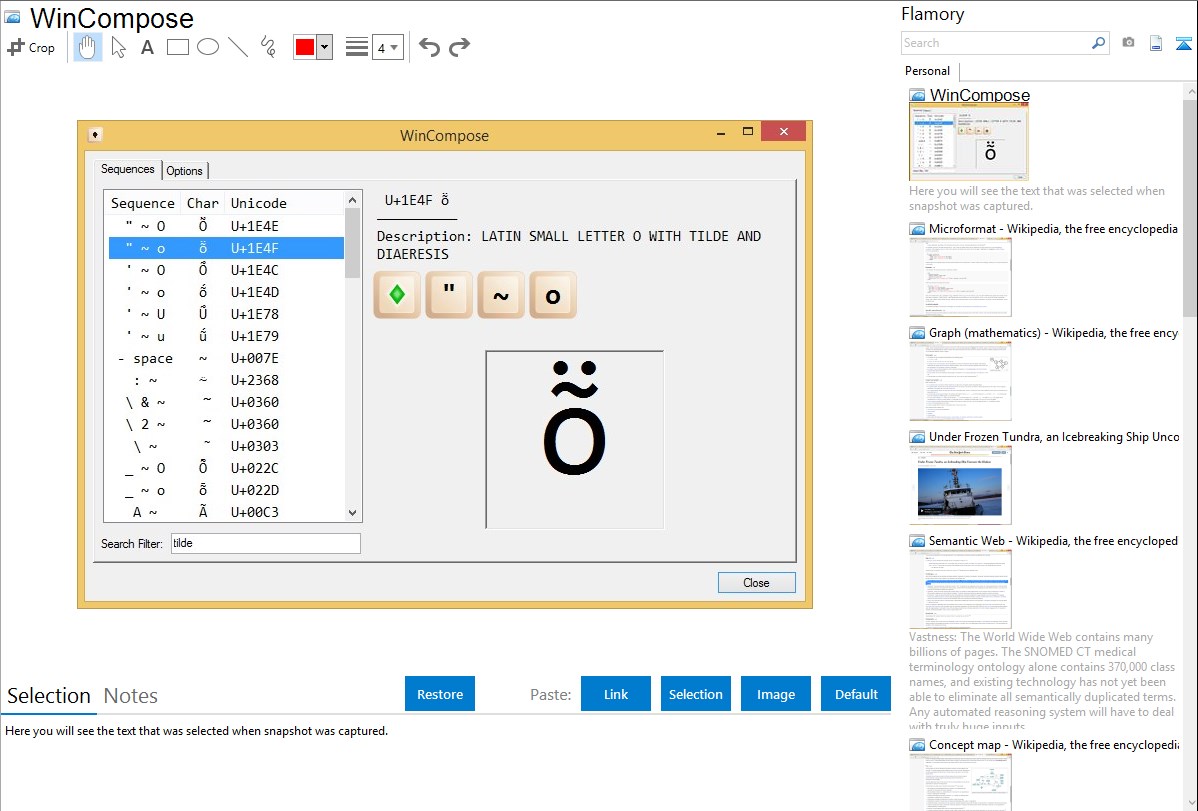The width and height of the screenshot is (1198, 811).
Task: Undo the last annotation
Action: click(x=429, y=47)
